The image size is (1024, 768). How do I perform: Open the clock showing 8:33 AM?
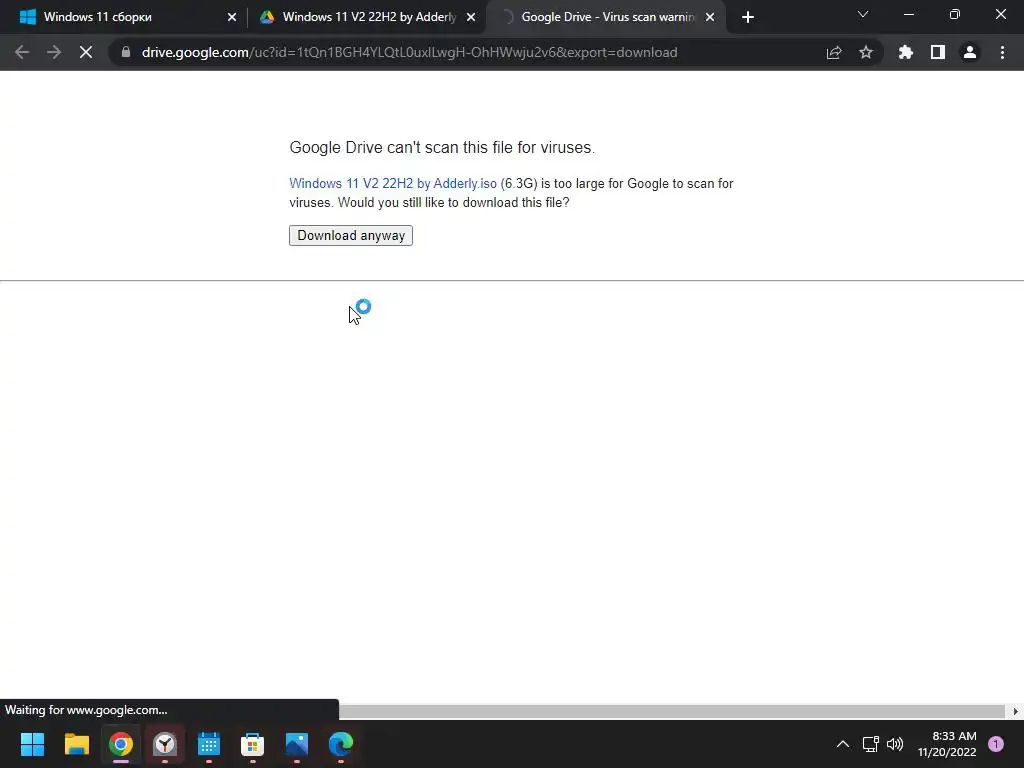(x=947, y=744)
